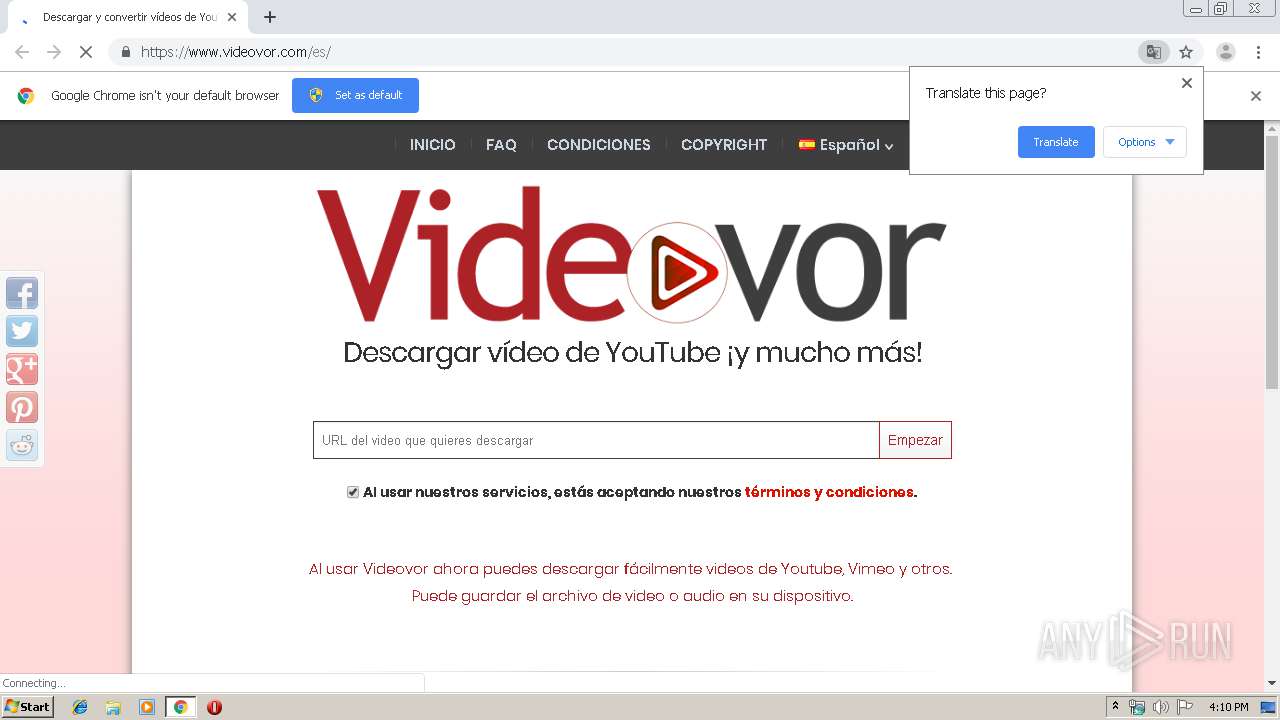Open the INICIO menu item
Screen dimensions: 1280x720
[x=432, y=145]
